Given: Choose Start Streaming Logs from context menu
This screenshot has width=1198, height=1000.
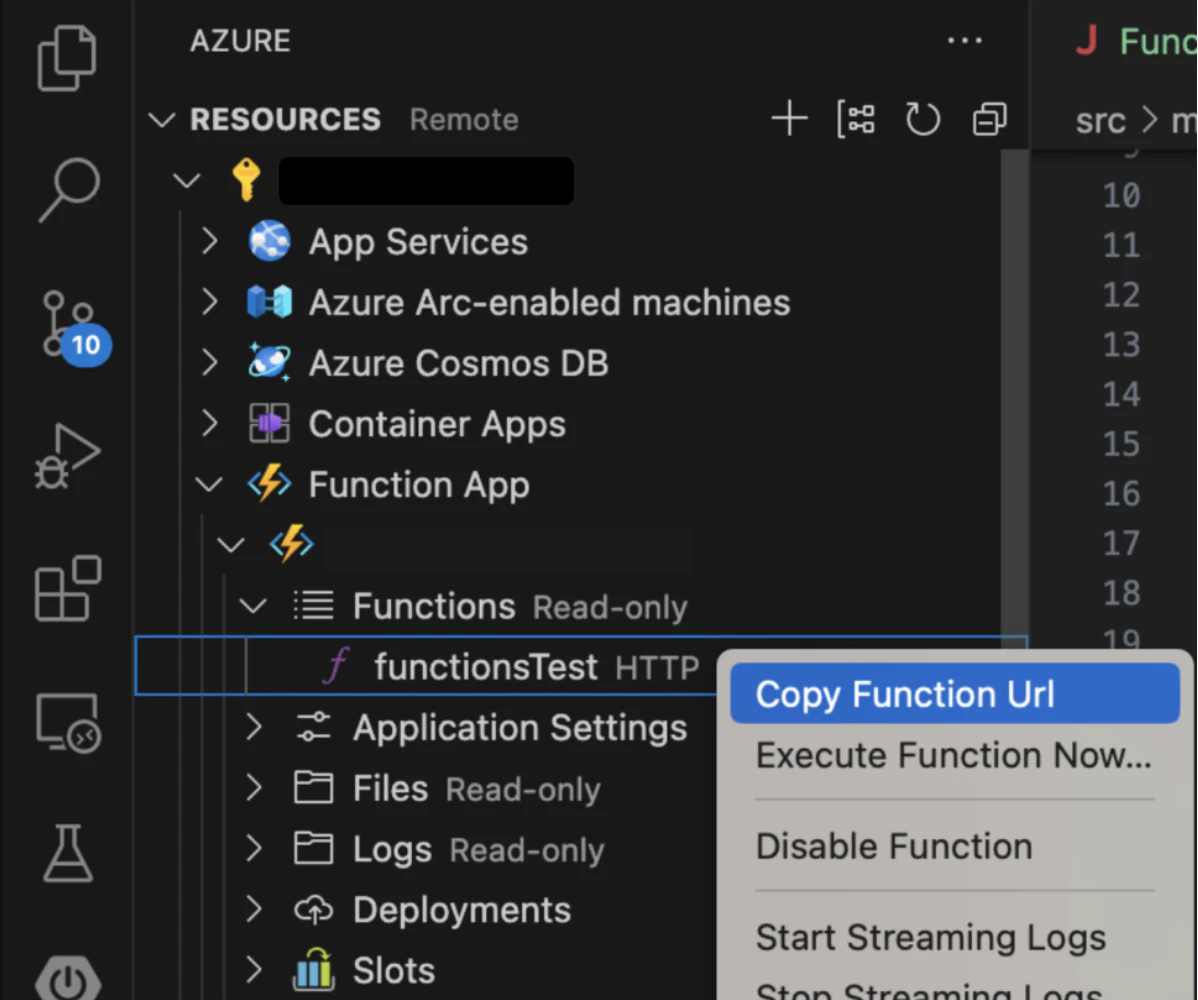Looking at the screenshot, I should pos(955,937).
